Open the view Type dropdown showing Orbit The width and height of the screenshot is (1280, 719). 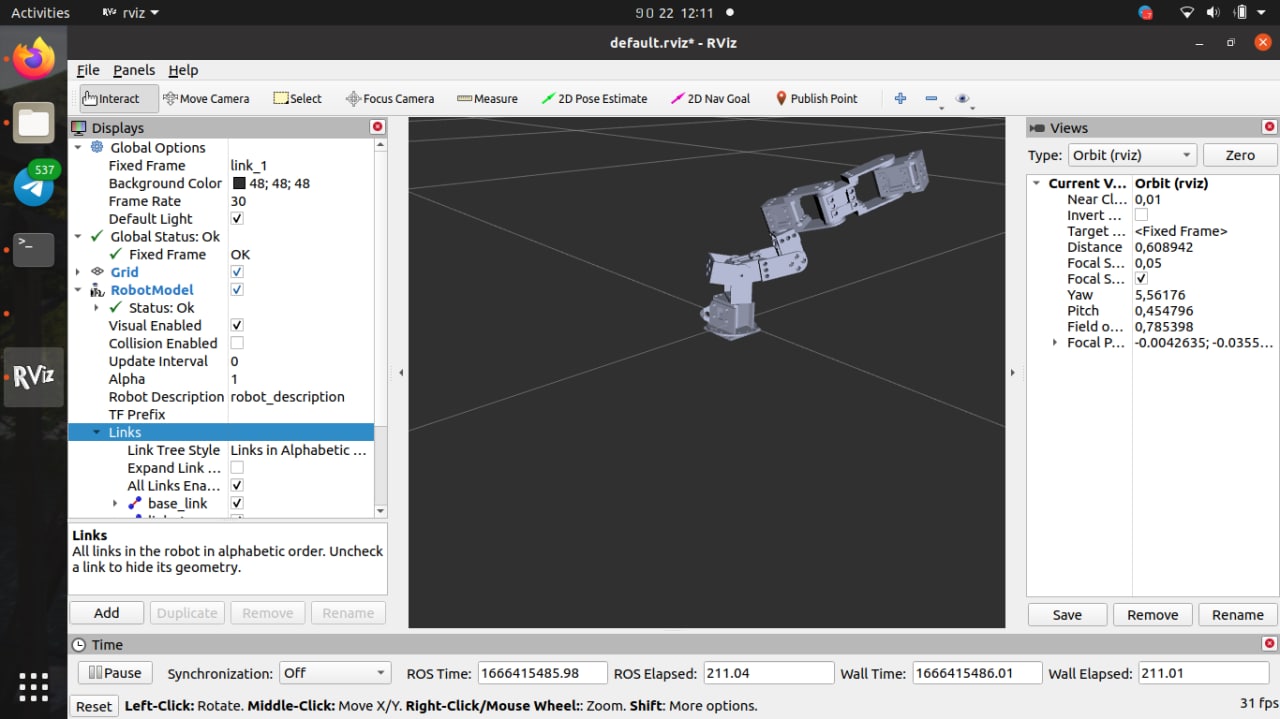pyautogui.click(x=1131, y=155)
